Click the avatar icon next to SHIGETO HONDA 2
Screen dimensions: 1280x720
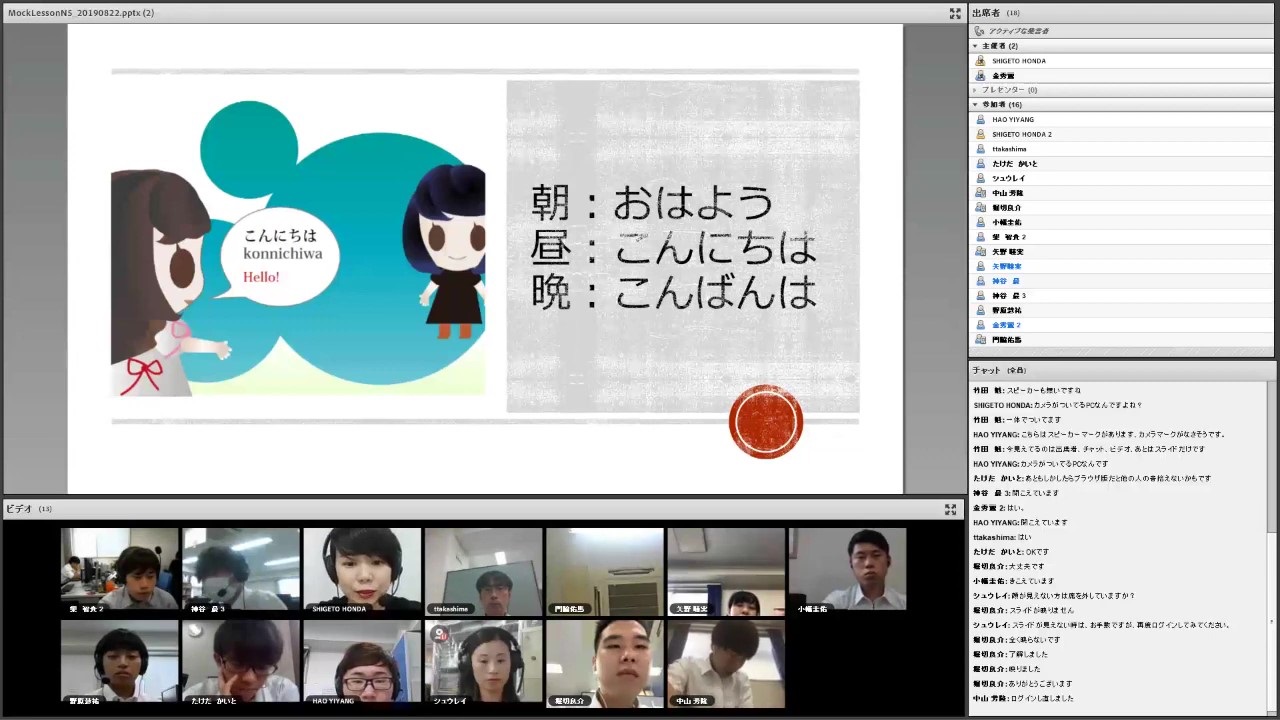point(980,134)
